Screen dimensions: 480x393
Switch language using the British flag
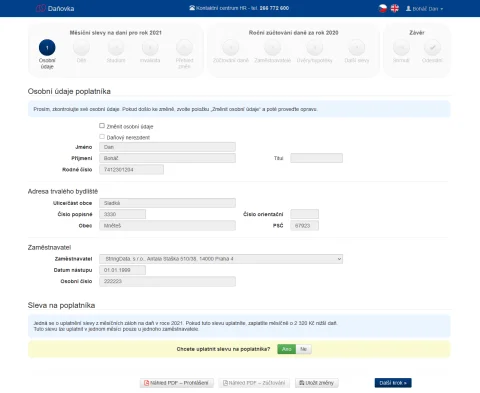pyautogui.click(x=395, y=8)
